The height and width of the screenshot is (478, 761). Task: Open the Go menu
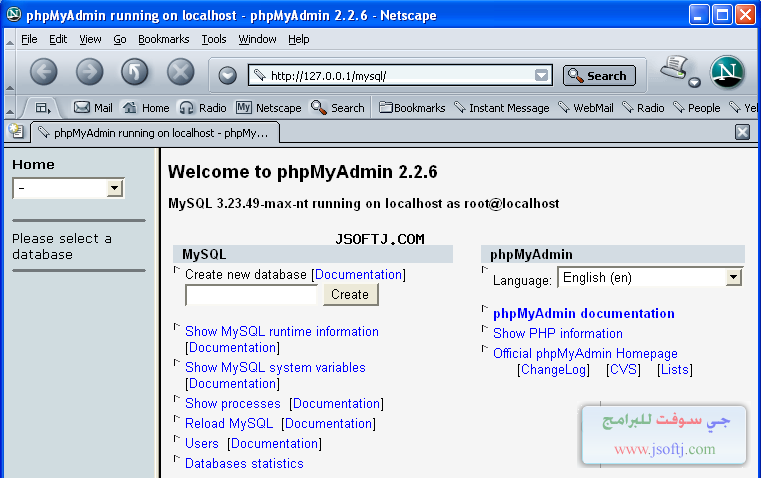120,39
